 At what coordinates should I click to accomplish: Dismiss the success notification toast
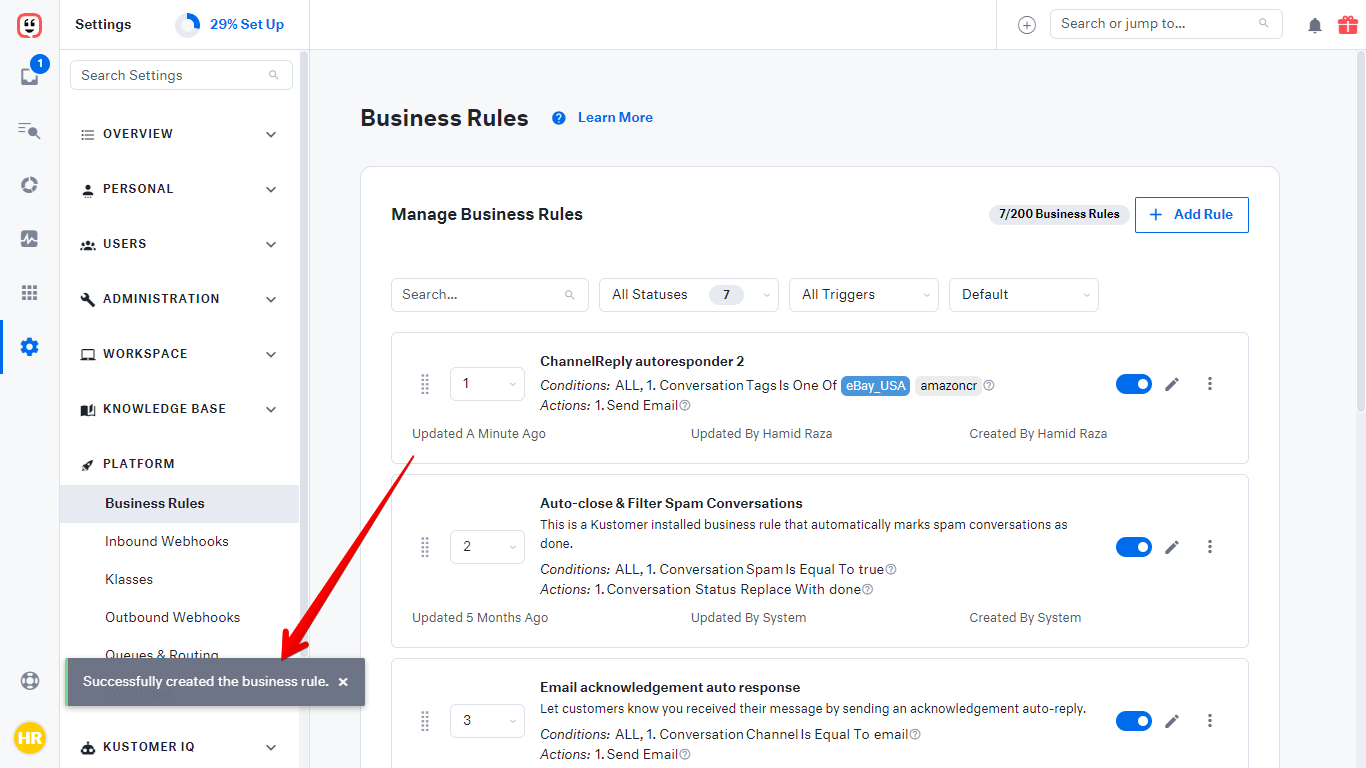tap(343, 682)
